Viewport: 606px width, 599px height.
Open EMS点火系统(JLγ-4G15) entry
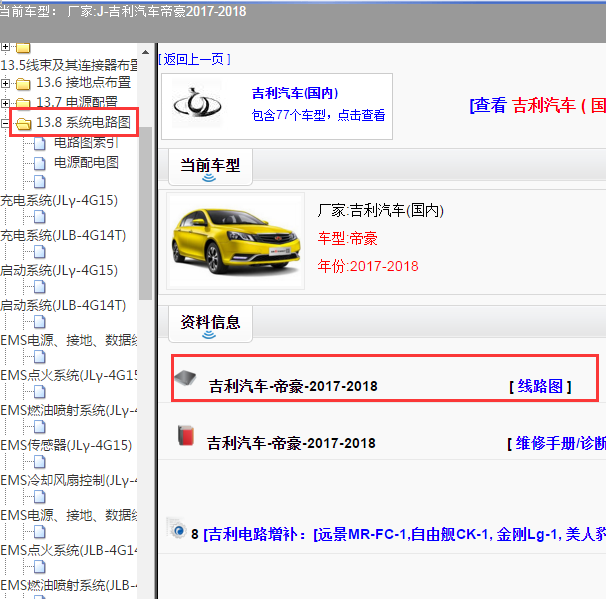[69, 375]
